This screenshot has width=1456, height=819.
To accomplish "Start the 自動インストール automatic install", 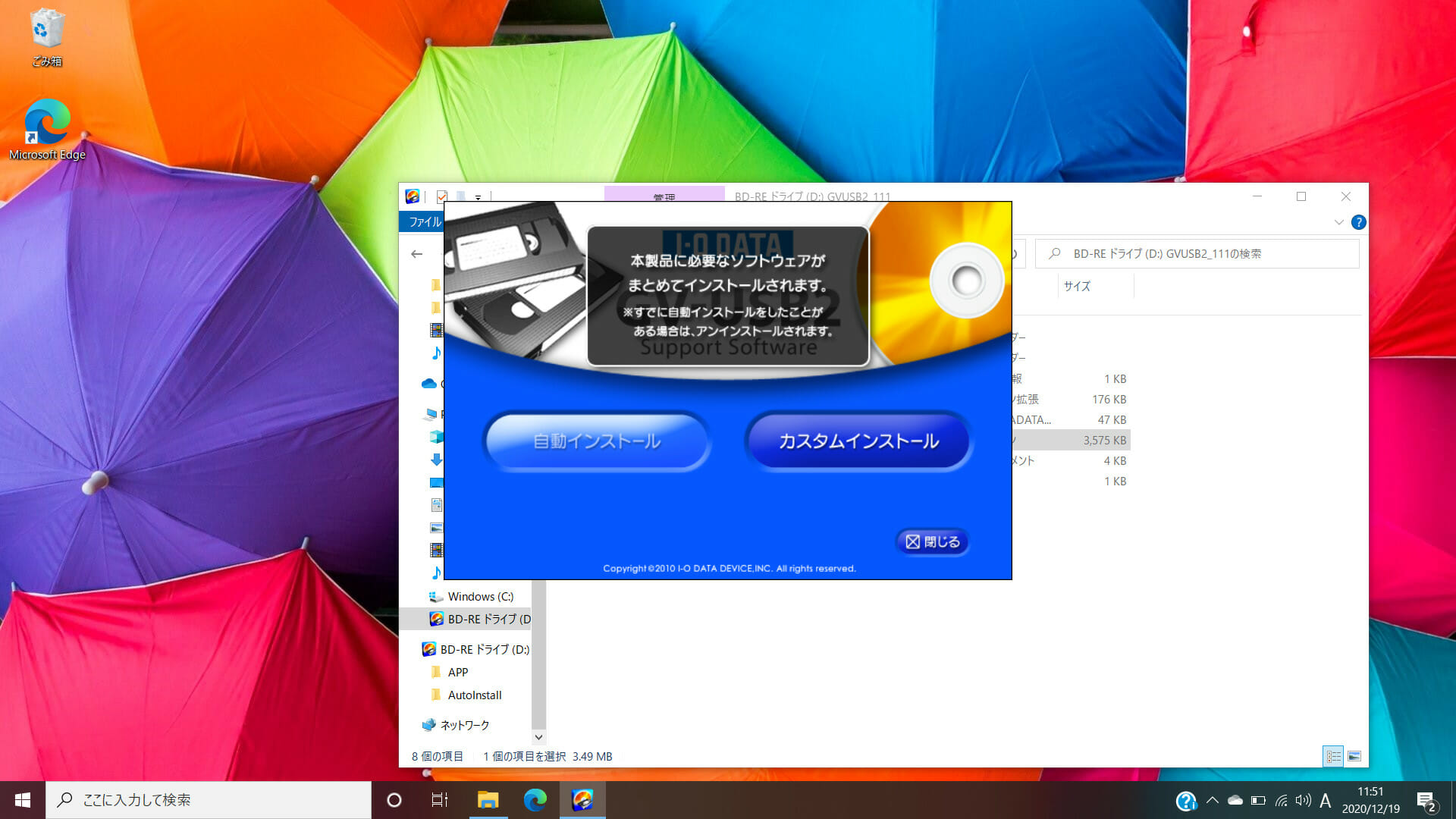I will coord(597,441).
